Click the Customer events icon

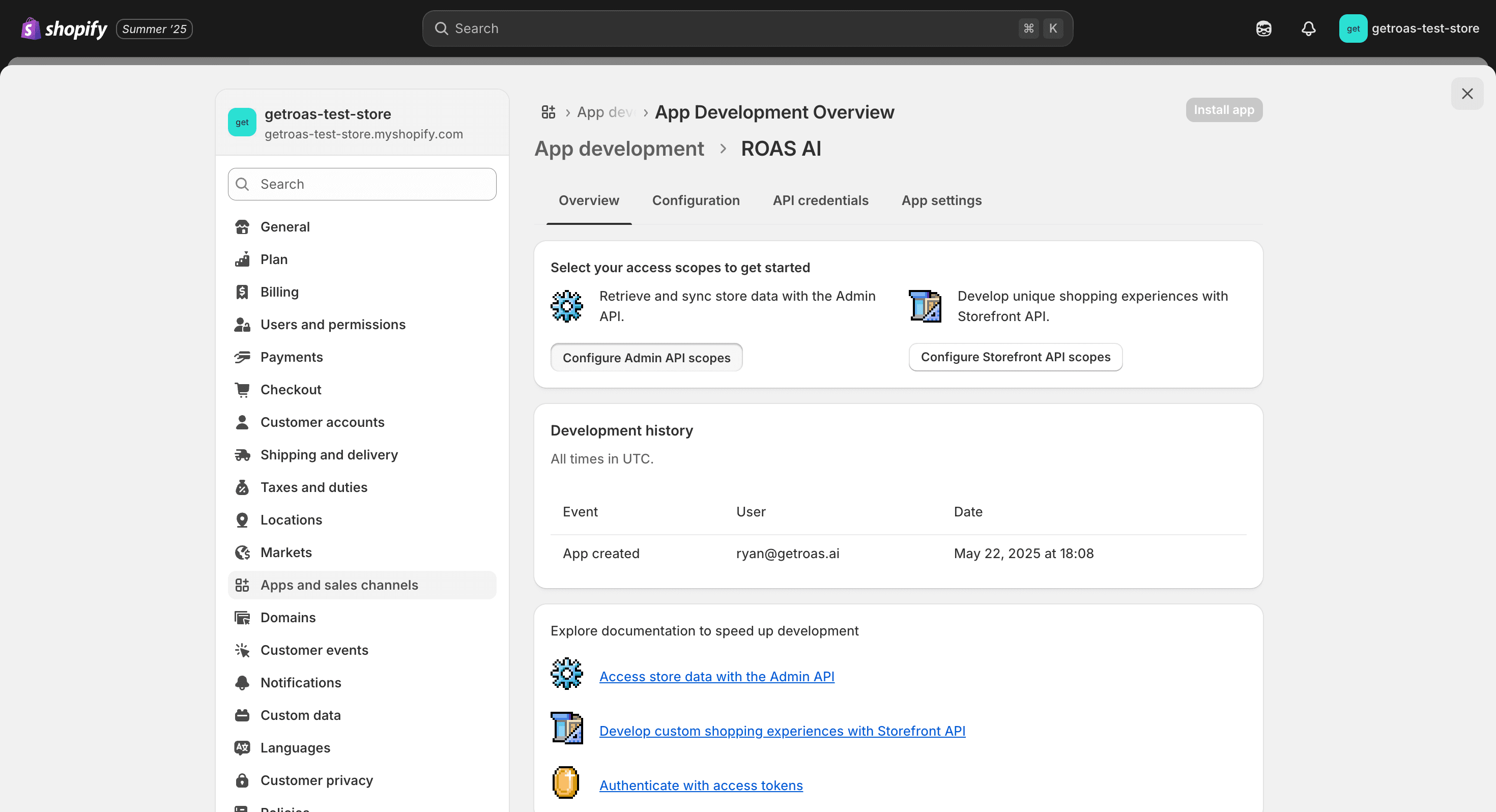click(x=242, y=650)
